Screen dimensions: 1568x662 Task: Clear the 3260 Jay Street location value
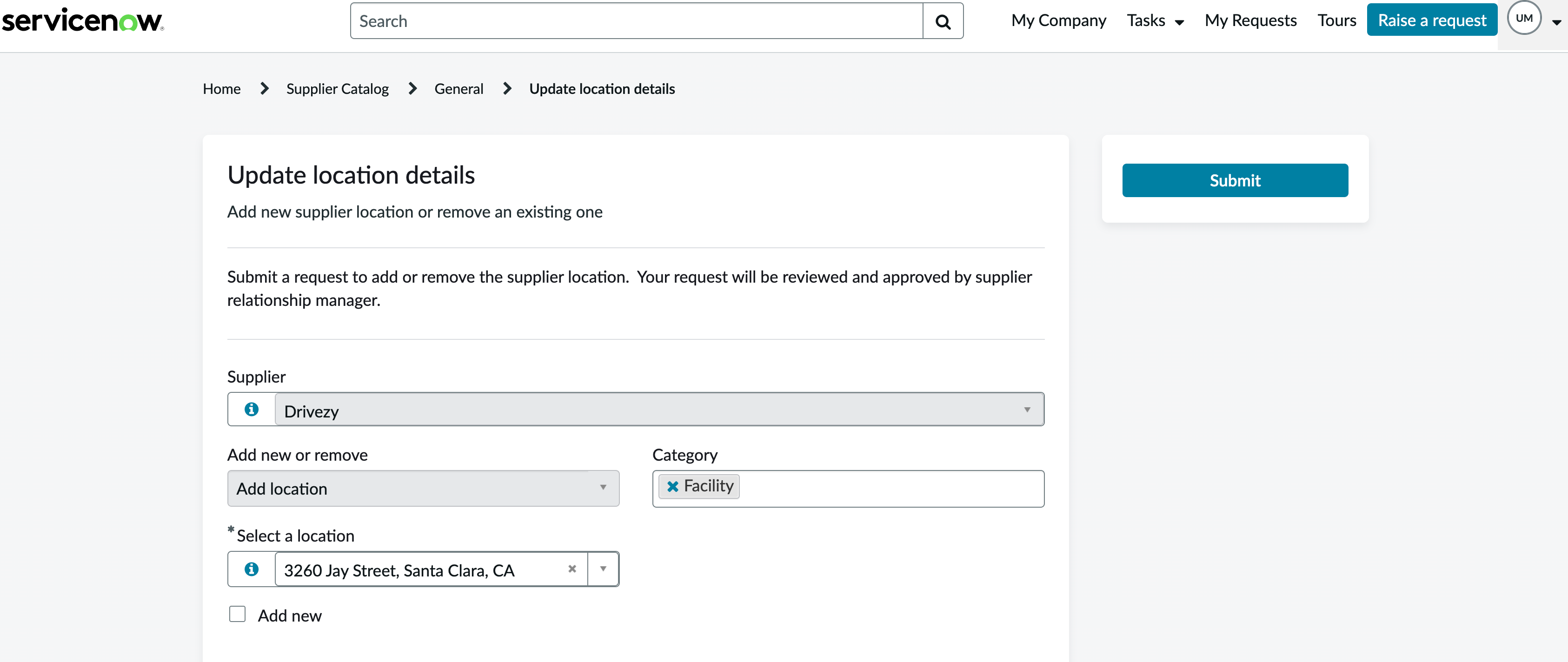[571, 569]
